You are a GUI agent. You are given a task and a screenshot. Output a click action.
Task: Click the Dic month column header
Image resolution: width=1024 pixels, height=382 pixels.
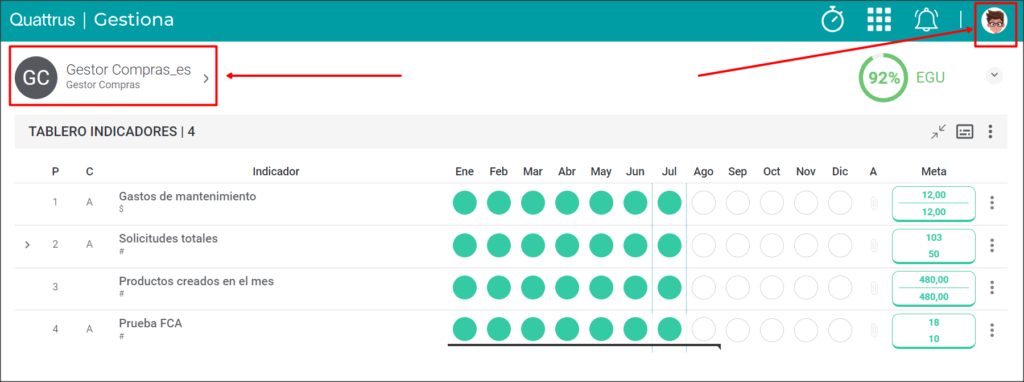click(840, 172)
